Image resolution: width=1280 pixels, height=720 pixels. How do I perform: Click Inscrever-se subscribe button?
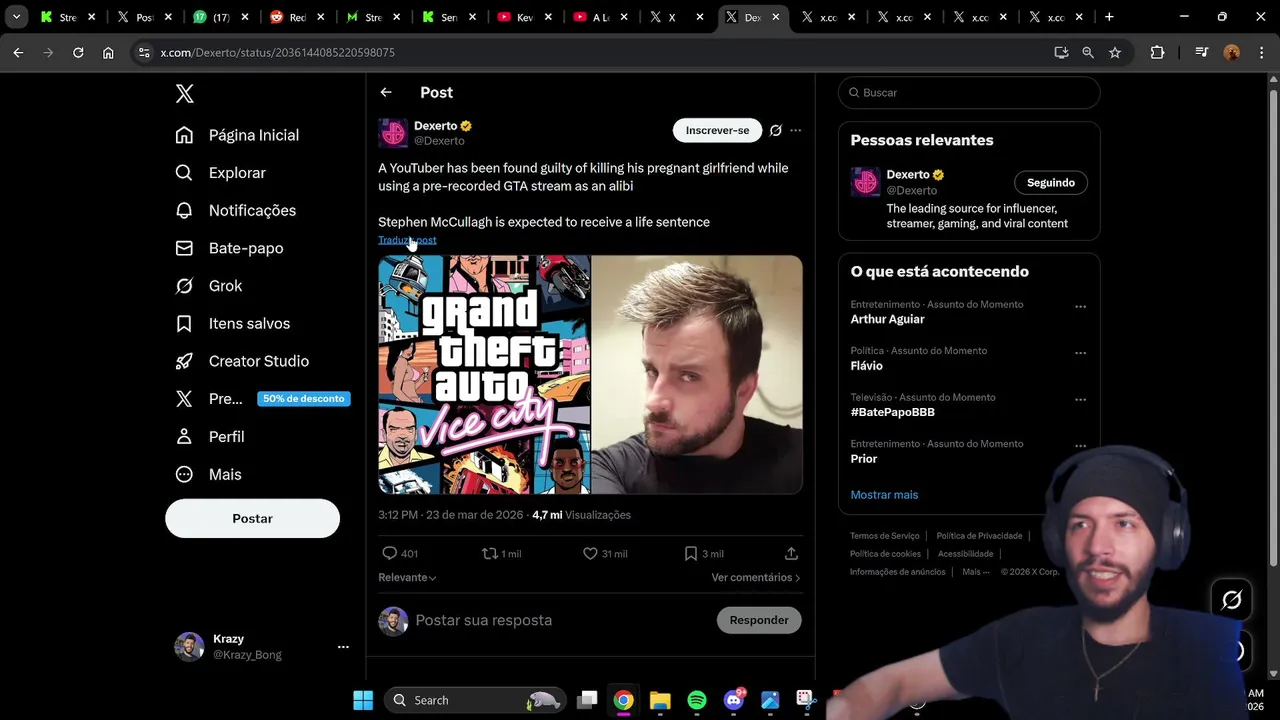(x=717, y=130)
